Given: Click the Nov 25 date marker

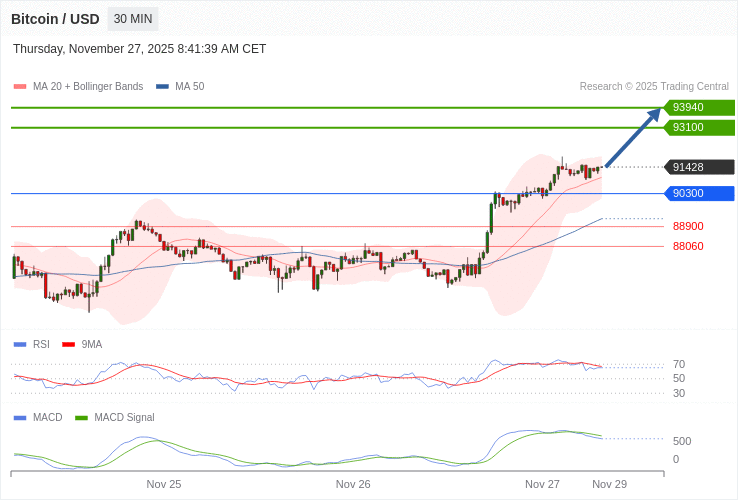Looking at the screenshot, I should point(164,484).
